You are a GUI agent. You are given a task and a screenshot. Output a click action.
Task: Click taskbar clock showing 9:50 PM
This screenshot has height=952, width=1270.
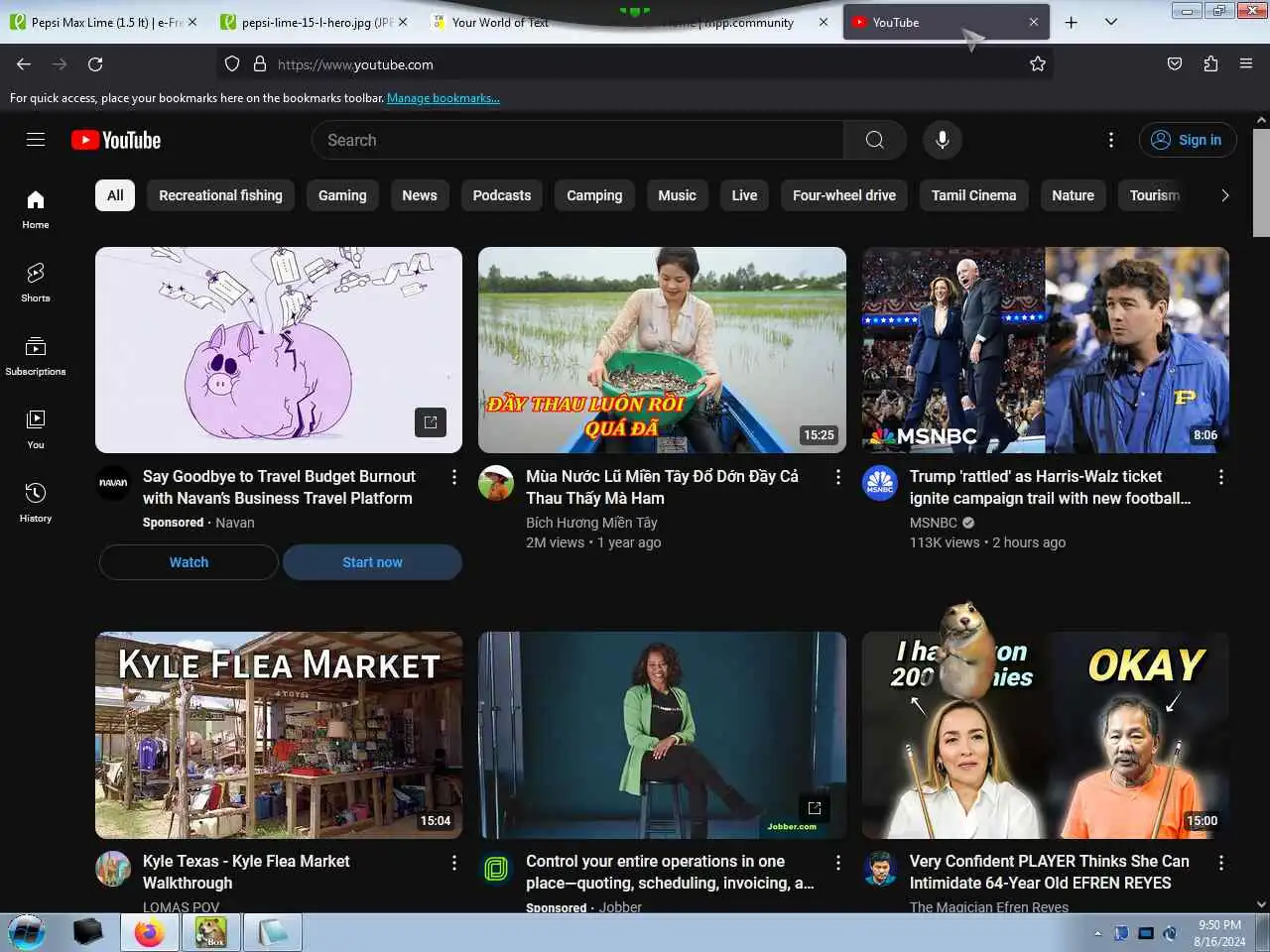(1219, 933)
